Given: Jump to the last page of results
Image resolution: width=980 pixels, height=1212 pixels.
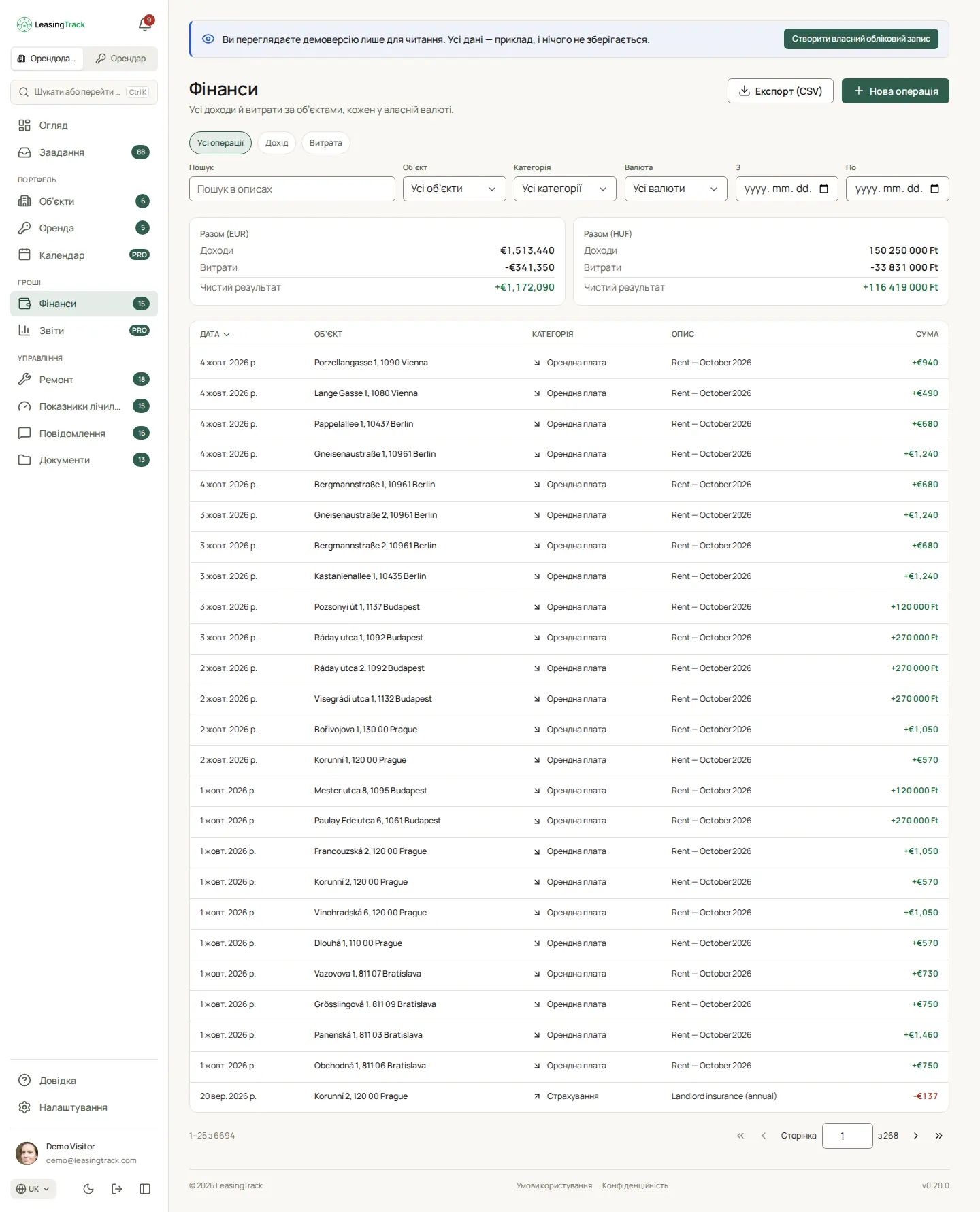Looking at the screenshot, I should pyautogui.click(x=939, y=1136).
